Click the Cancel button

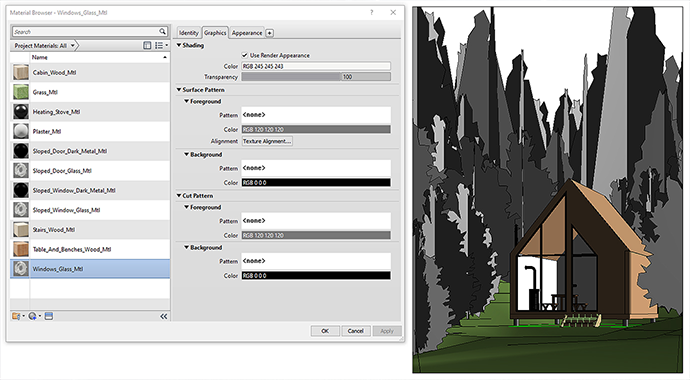tap(356, 331)
